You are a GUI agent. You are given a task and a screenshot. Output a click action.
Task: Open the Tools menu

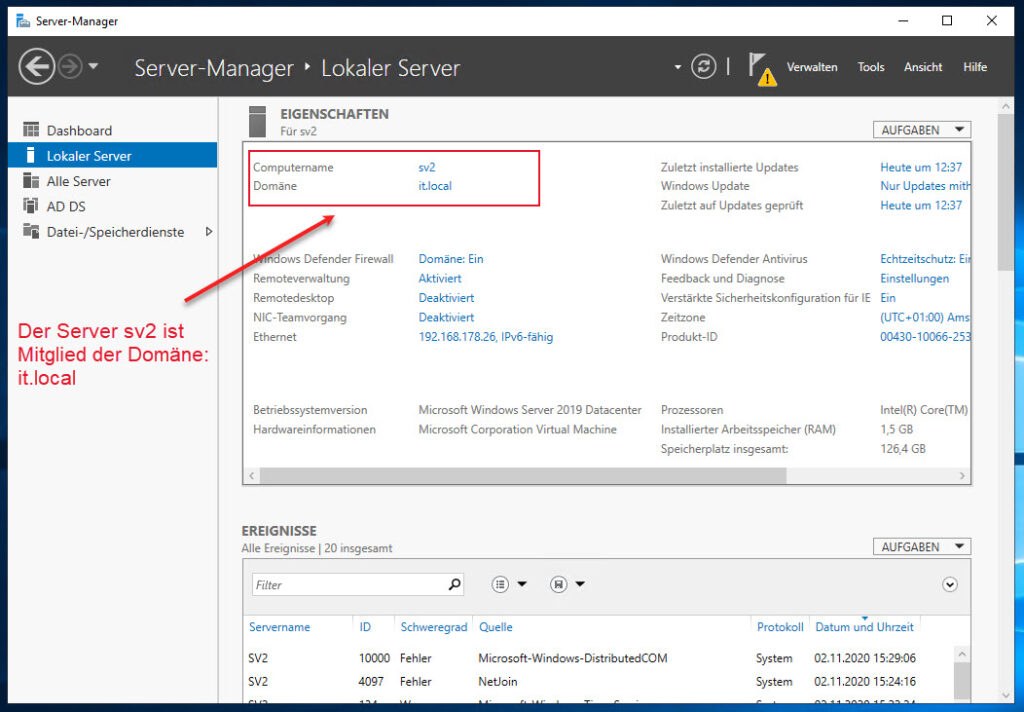point(871,67)
